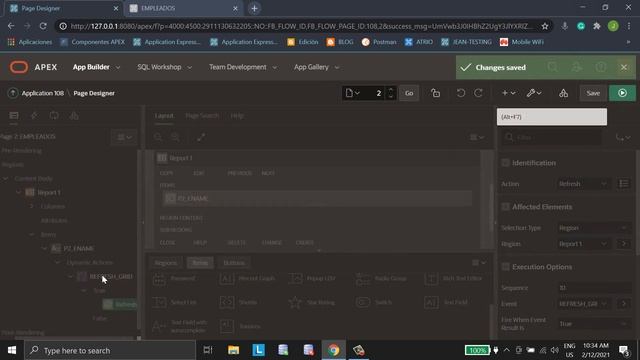640x360 pixels.
Task: Open the rendering tree options menu
Action: [x=124, y=137]
